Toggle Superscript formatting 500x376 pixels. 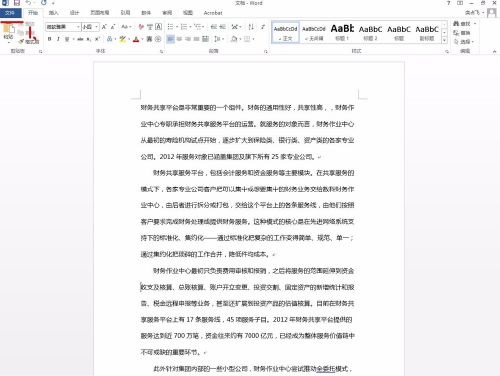97,39
